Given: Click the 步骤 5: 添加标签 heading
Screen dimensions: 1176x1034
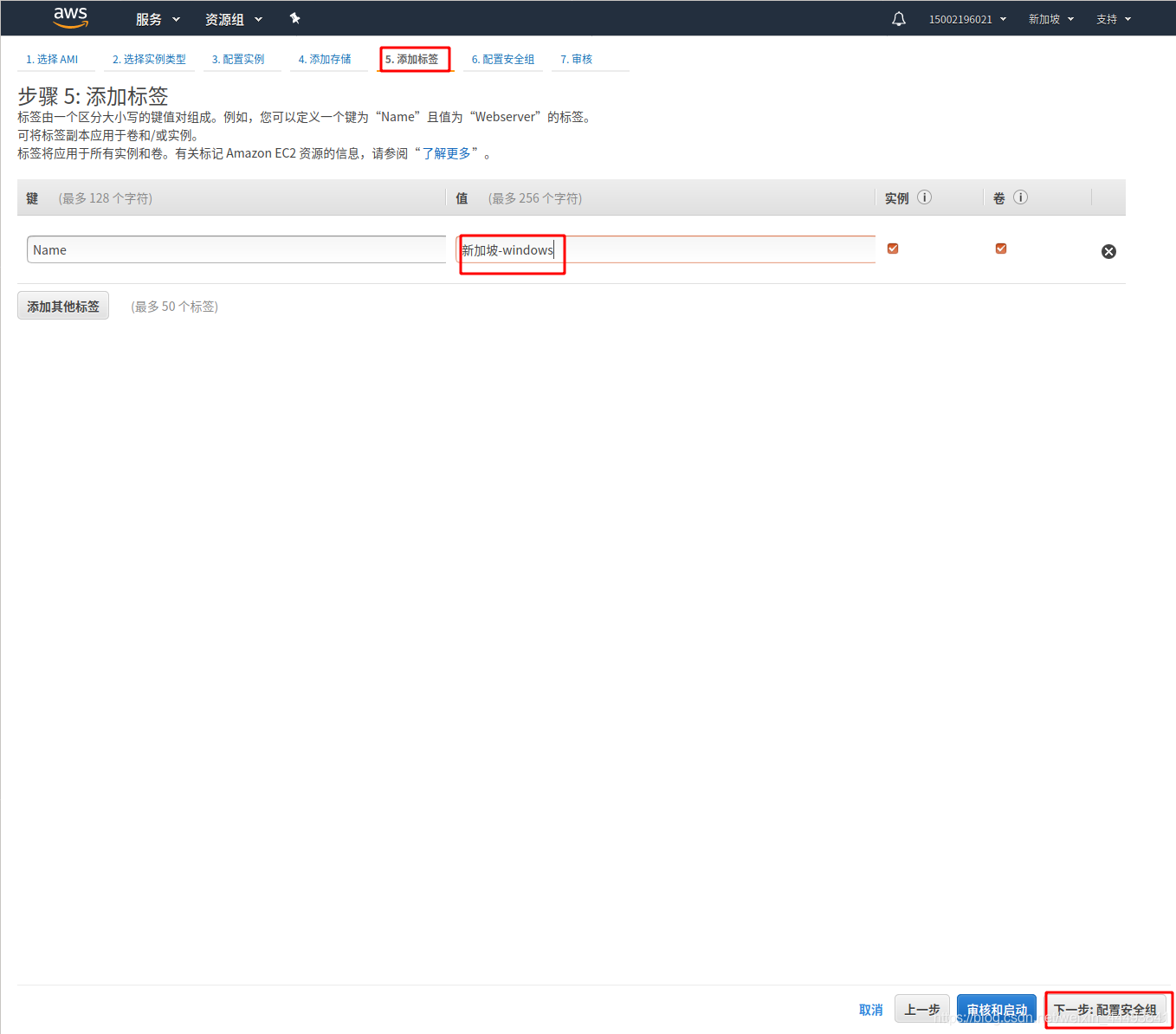Looking at the screenshot, I should click(x=93, y=96).
